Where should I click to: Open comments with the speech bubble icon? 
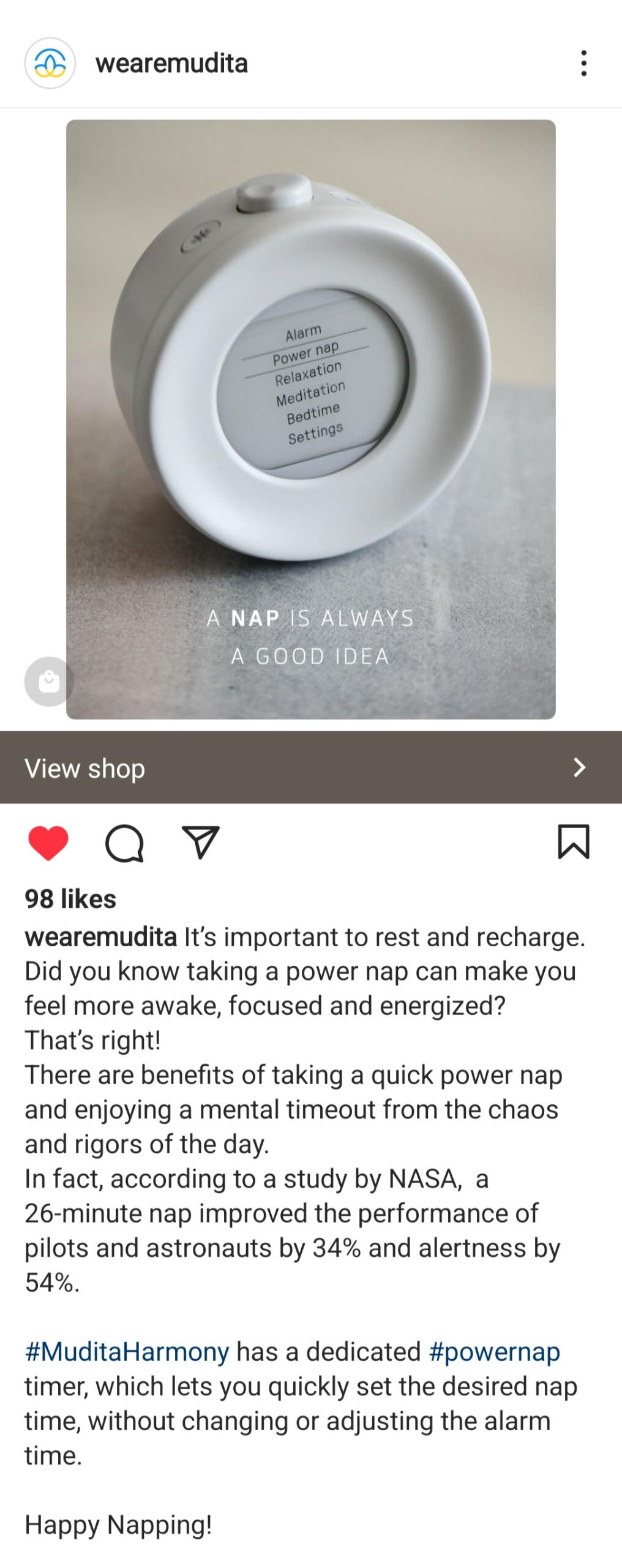(x=125, y=843)
